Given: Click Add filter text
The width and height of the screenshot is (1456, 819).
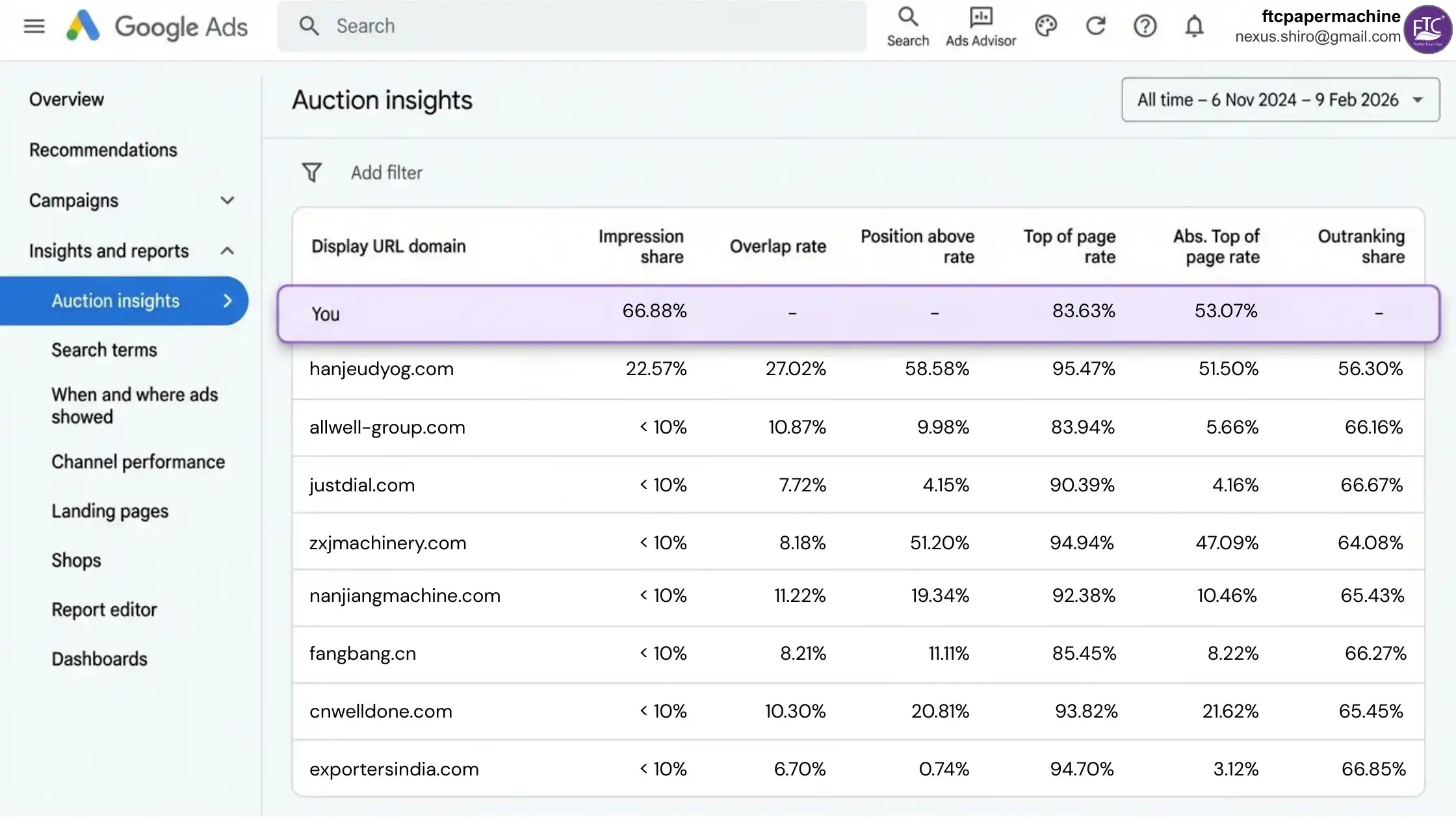Looking at the screenshot, I should click(x=386, y=172).
